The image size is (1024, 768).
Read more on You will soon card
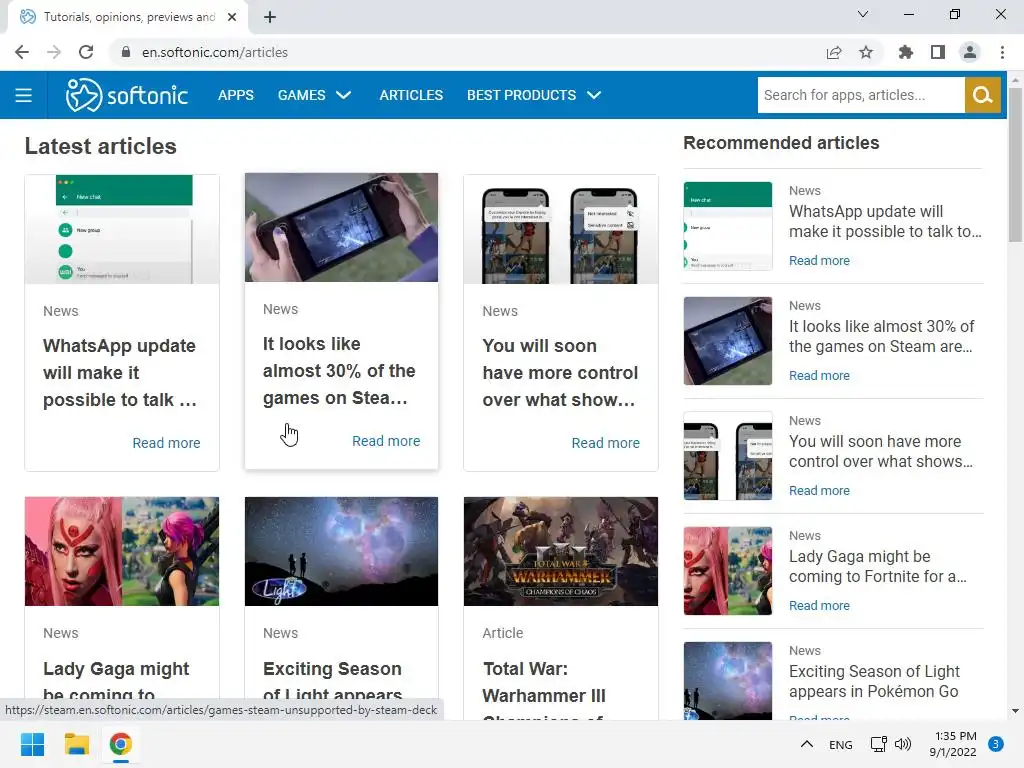click(x=605, y=443)
